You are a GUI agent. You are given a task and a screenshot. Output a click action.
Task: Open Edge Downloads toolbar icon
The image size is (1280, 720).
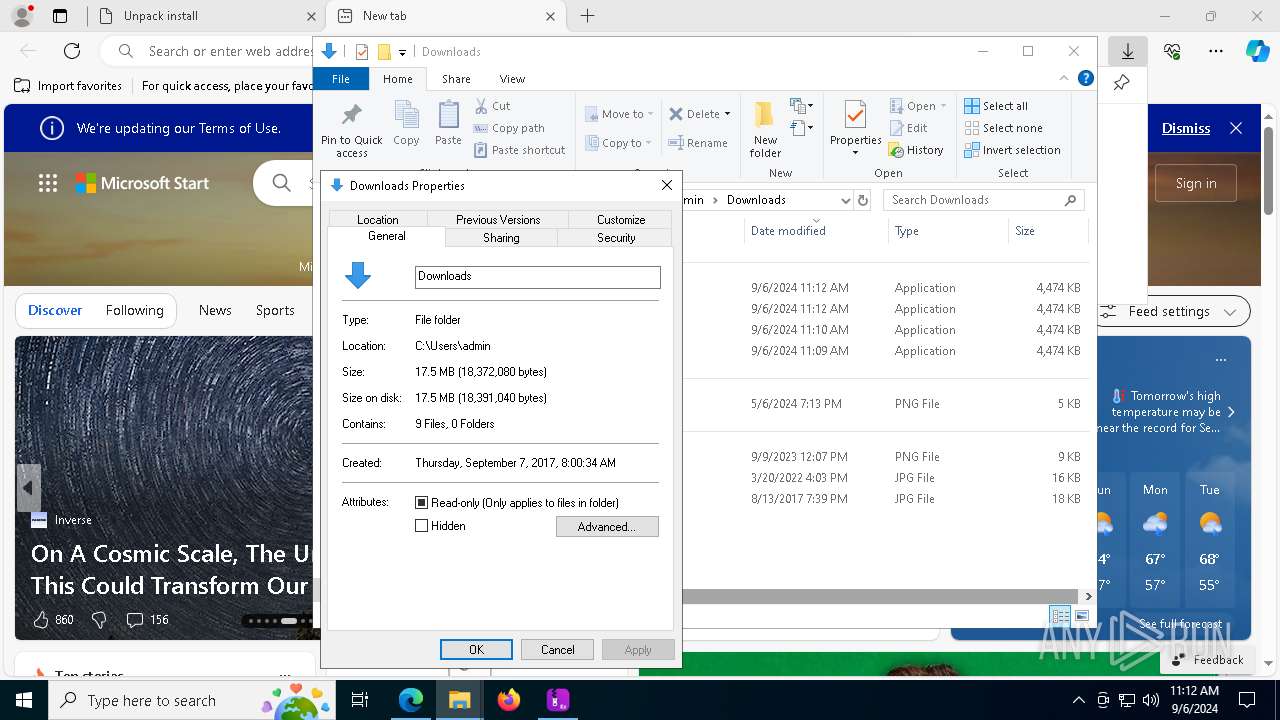click(1127, 51)
